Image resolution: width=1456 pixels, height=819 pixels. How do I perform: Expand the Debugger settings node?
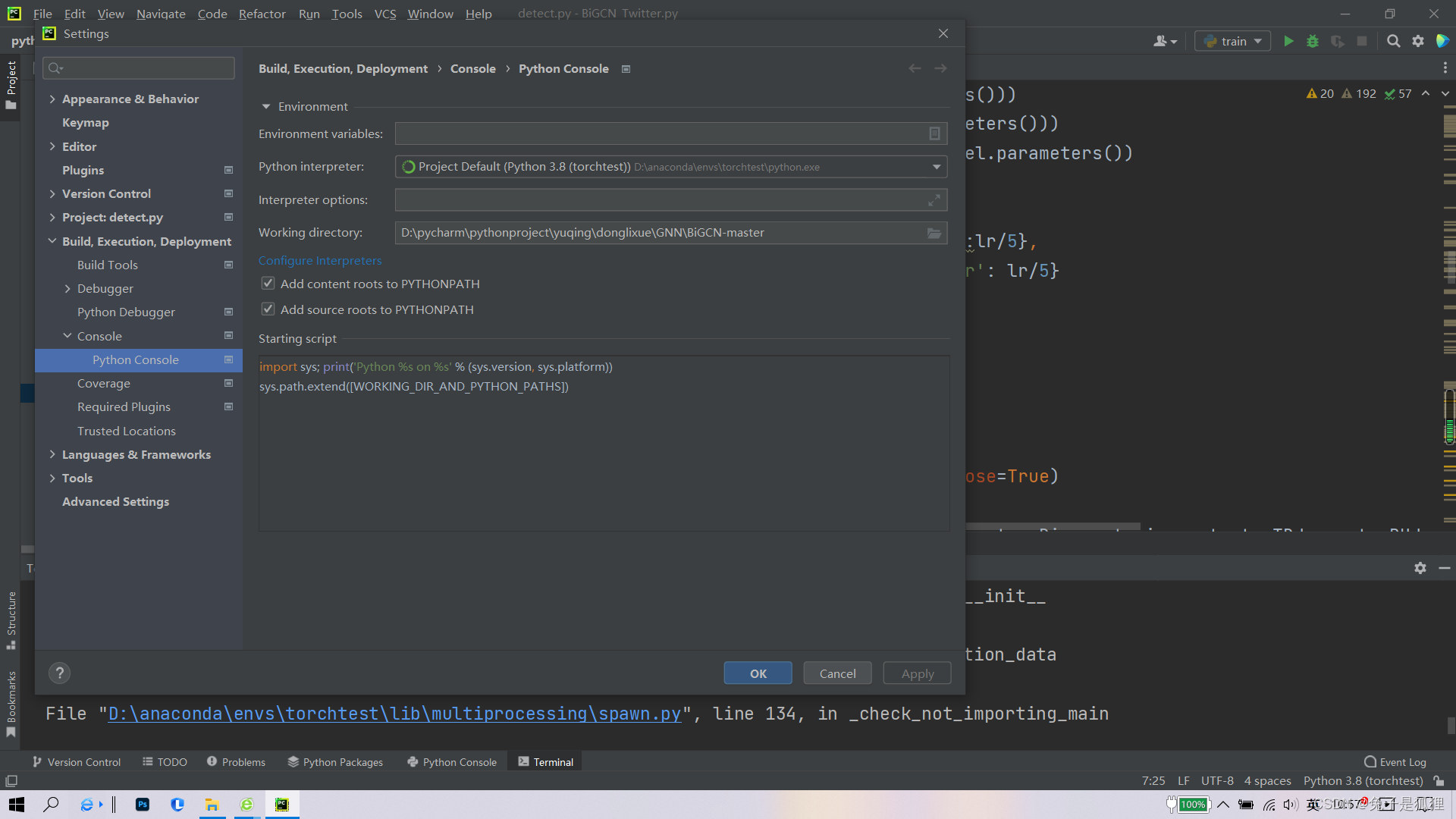coord(67,289)
